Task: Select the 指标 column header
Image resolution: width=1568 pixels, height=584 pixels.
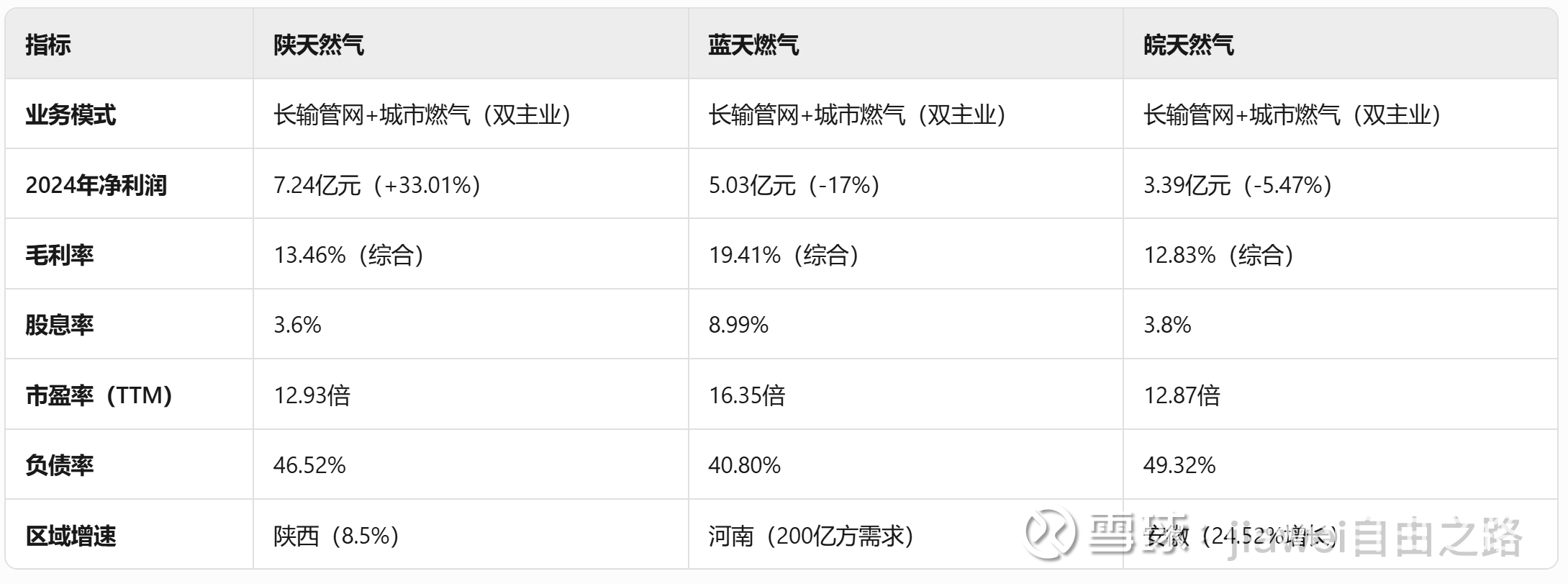Action: (48, 45)
